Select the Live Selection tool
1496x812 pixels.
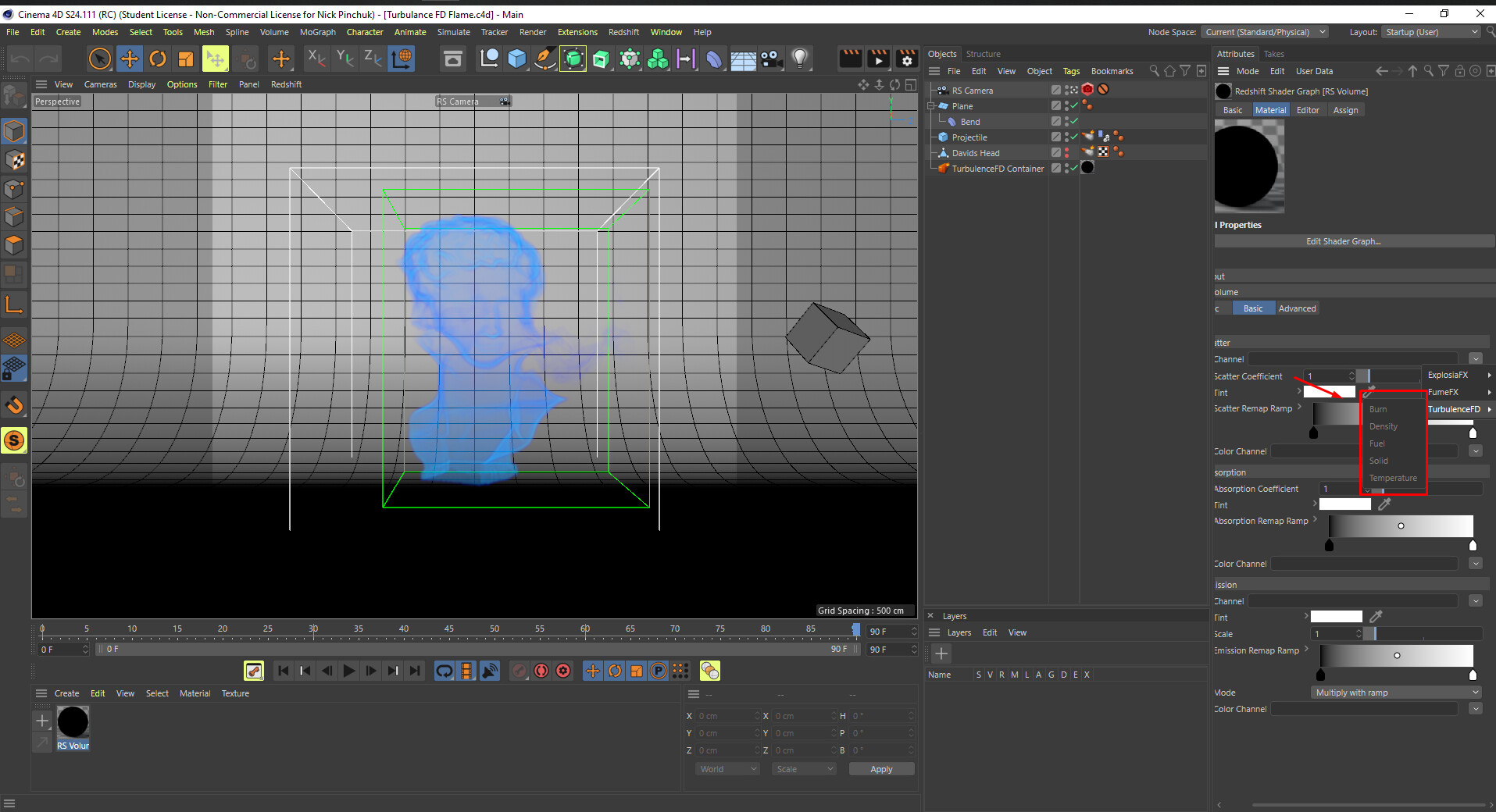click(100, 59)
